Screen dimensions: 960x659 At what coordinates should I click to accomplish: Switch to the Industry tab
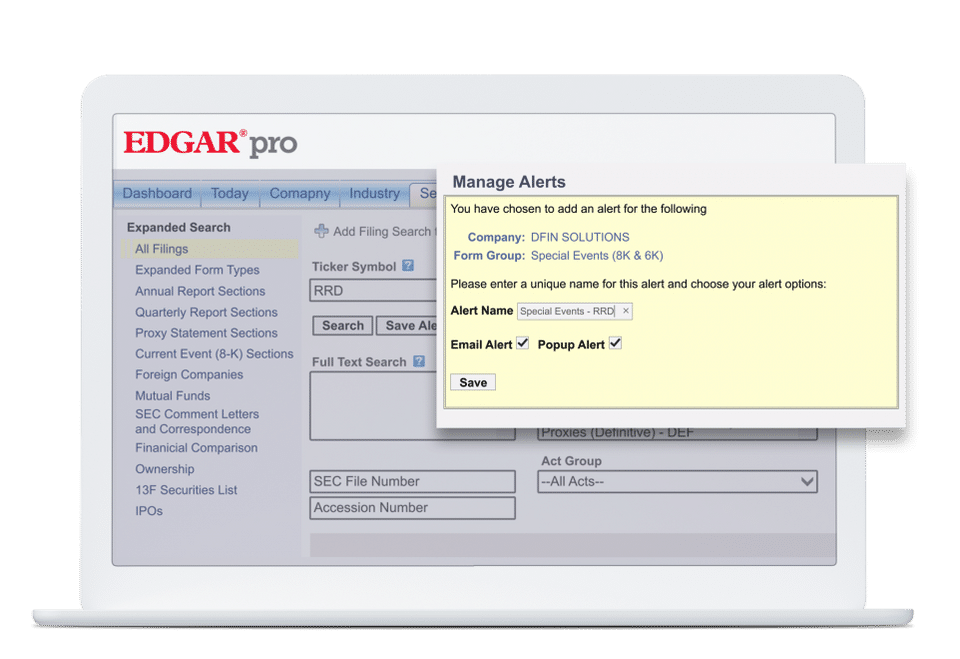coord(374,194)
